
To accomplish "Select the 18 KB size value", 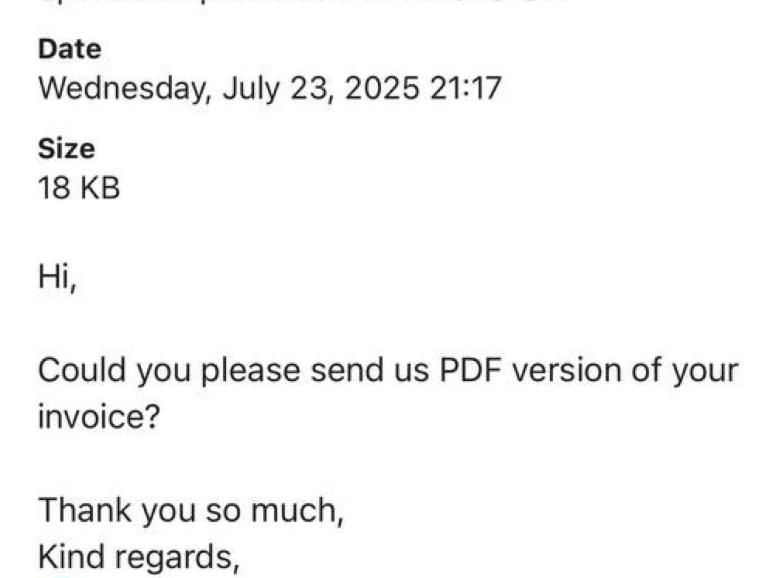I will click(x=79, y=189).
